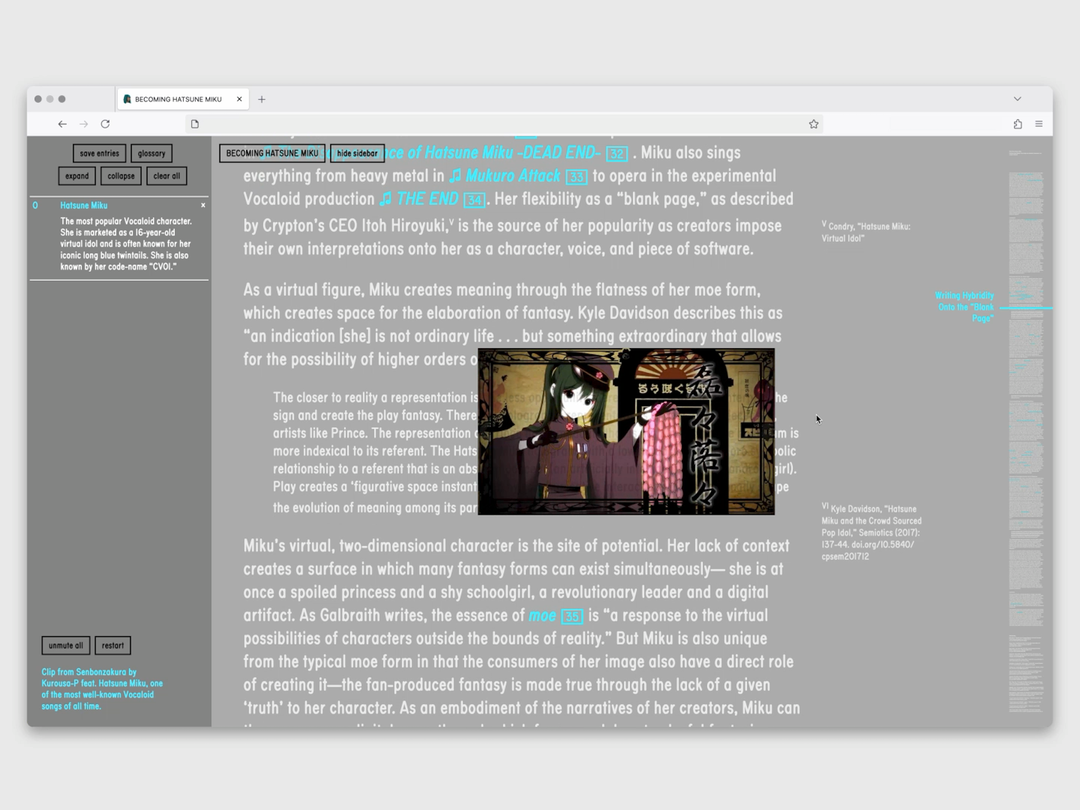Select the BECOMING HATSUNE MIKU browser tab
Viewport: 1080px width, 810px height.
(183, 99)
